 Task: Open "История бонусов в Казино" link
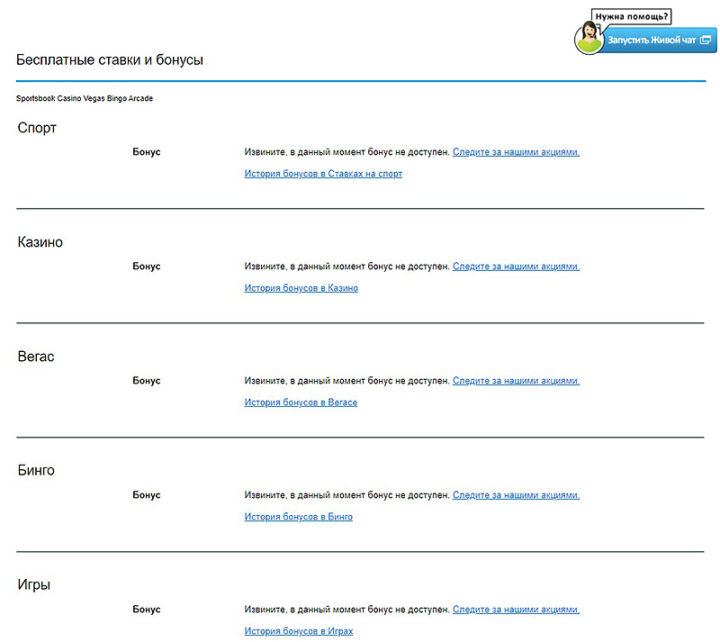(x=301, y=288)
